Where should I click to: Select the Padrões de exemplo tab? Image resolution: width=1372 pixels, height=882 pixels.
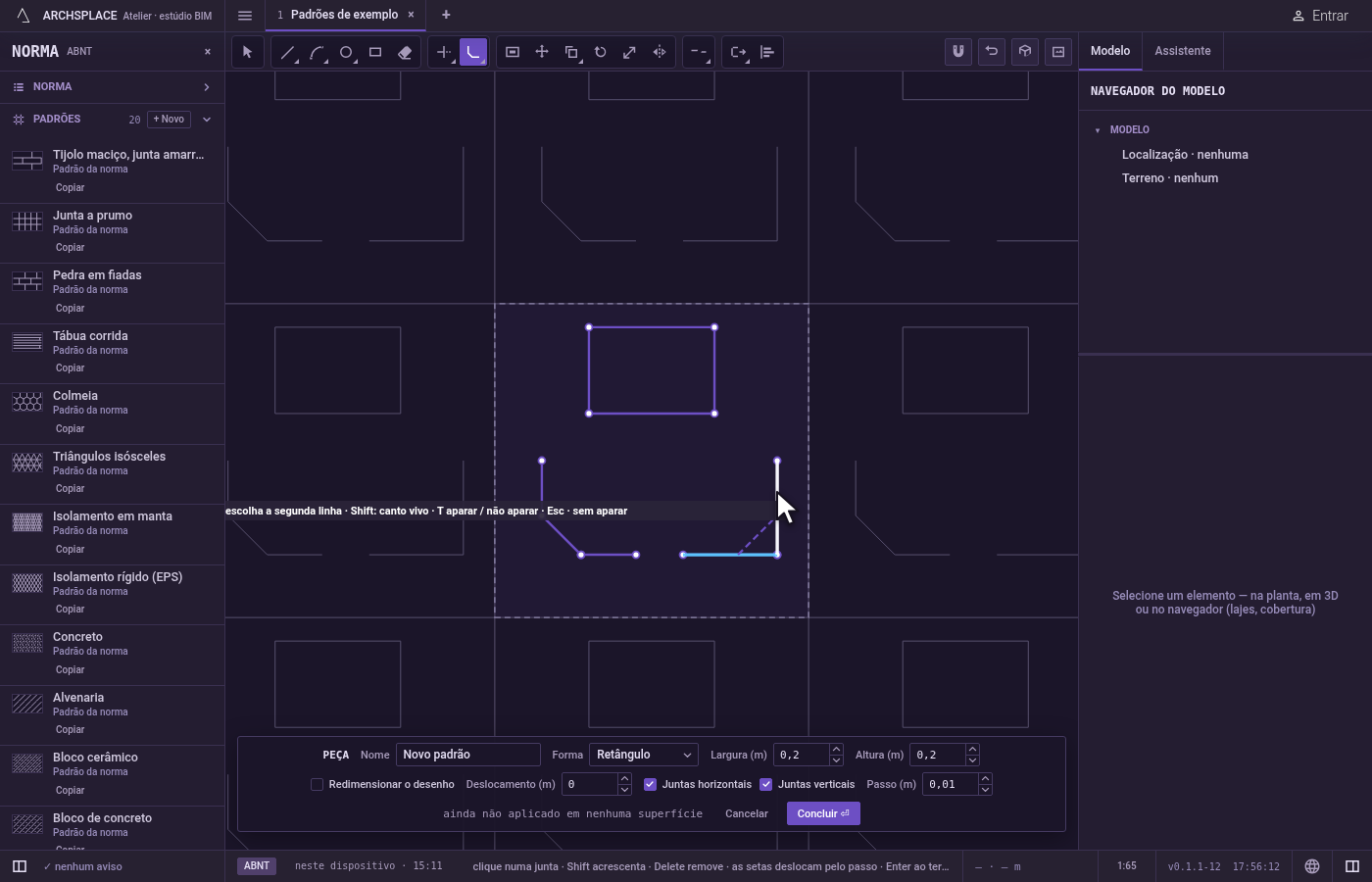(345, 15)
